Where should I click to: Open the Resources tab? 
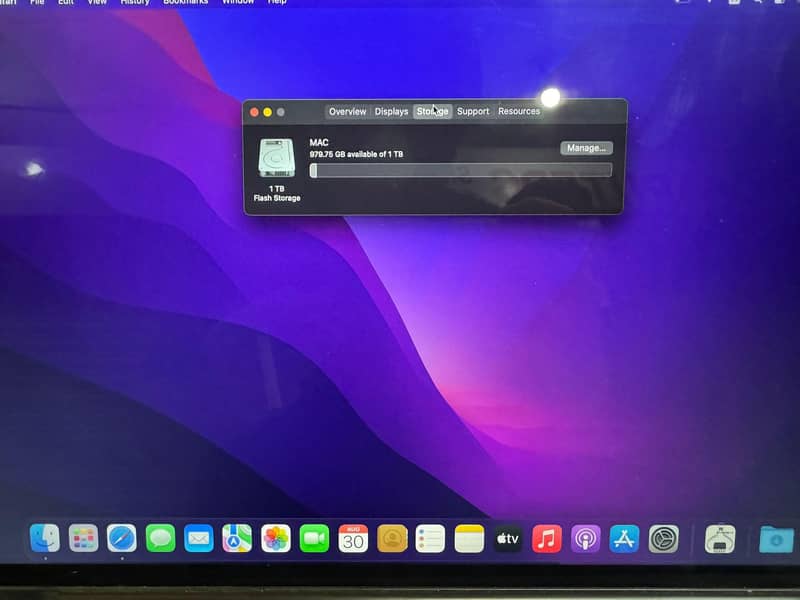[x=519, y=111]
